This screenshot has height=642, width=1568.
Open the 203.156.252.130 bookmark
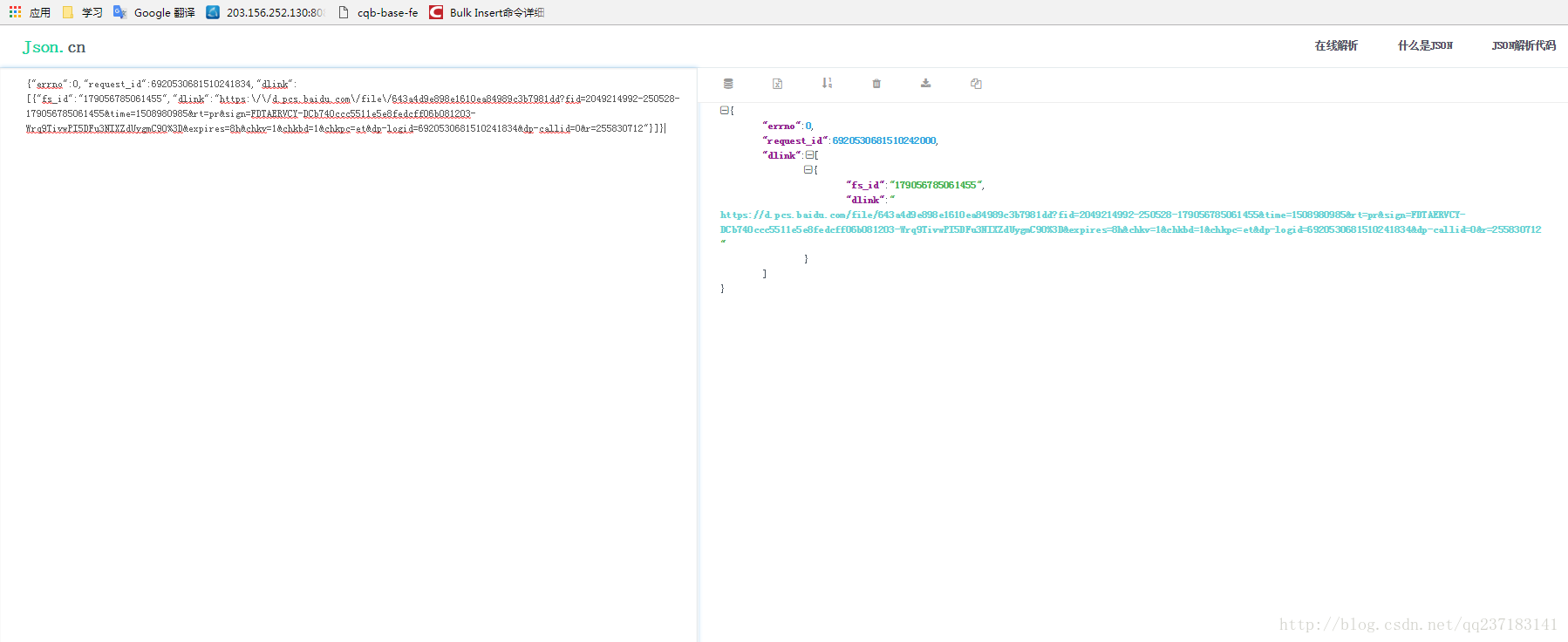(265, 12)
